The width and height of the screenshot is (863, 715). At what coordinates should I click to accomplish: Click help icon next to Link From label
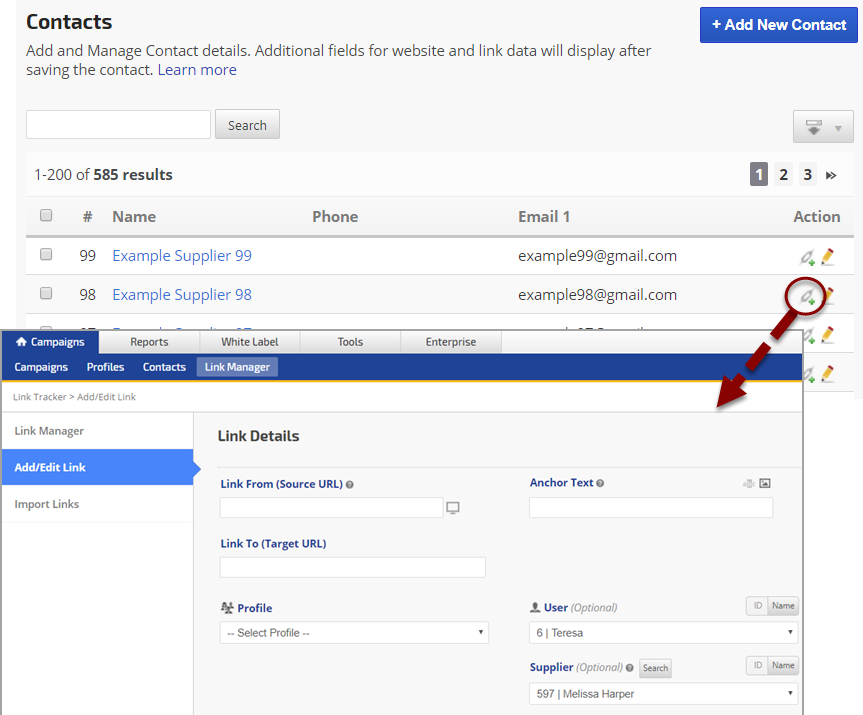349,485
